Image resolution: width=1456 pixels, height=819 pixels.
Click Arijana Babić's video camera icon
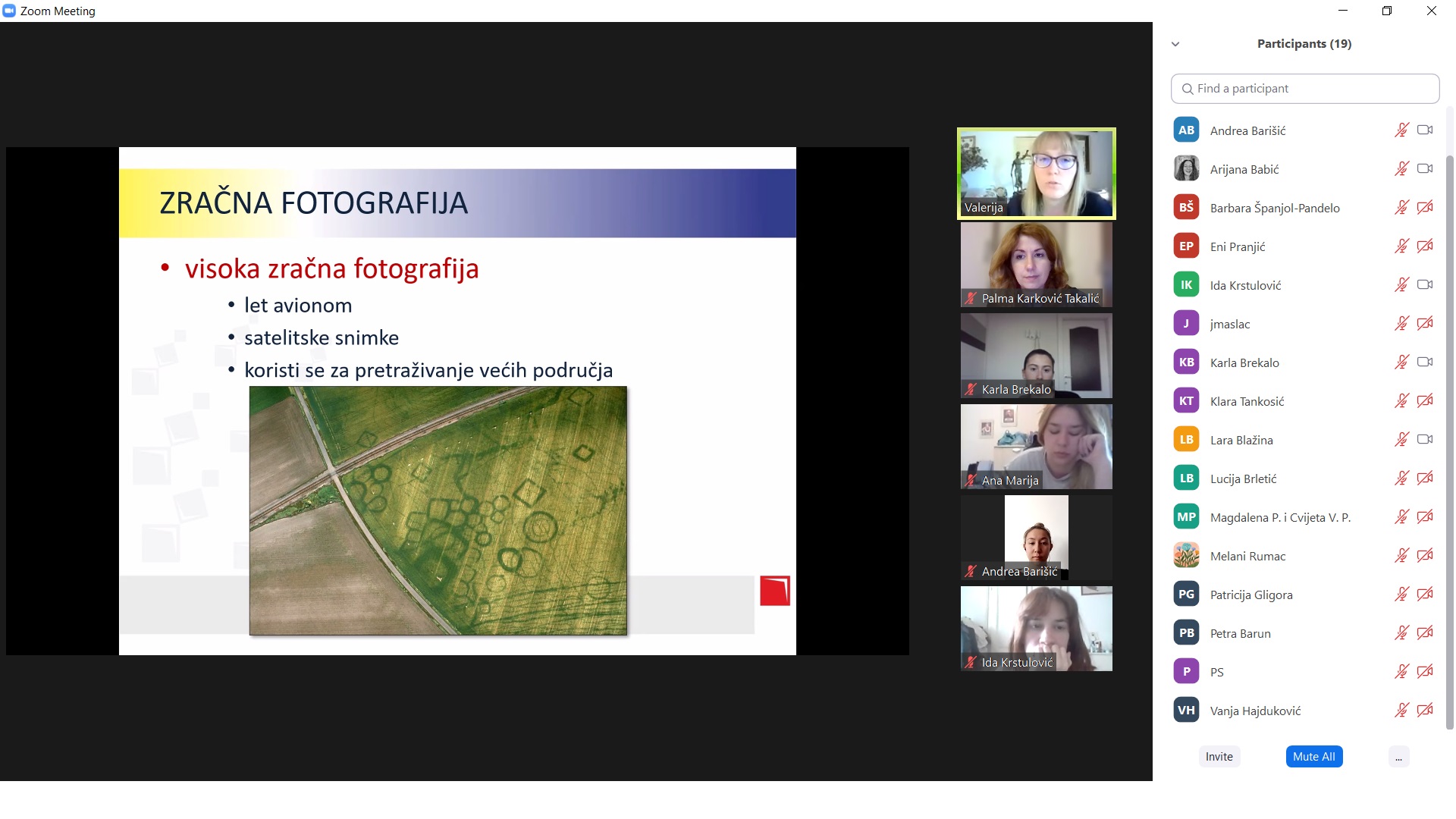[x=1425, y=168]
